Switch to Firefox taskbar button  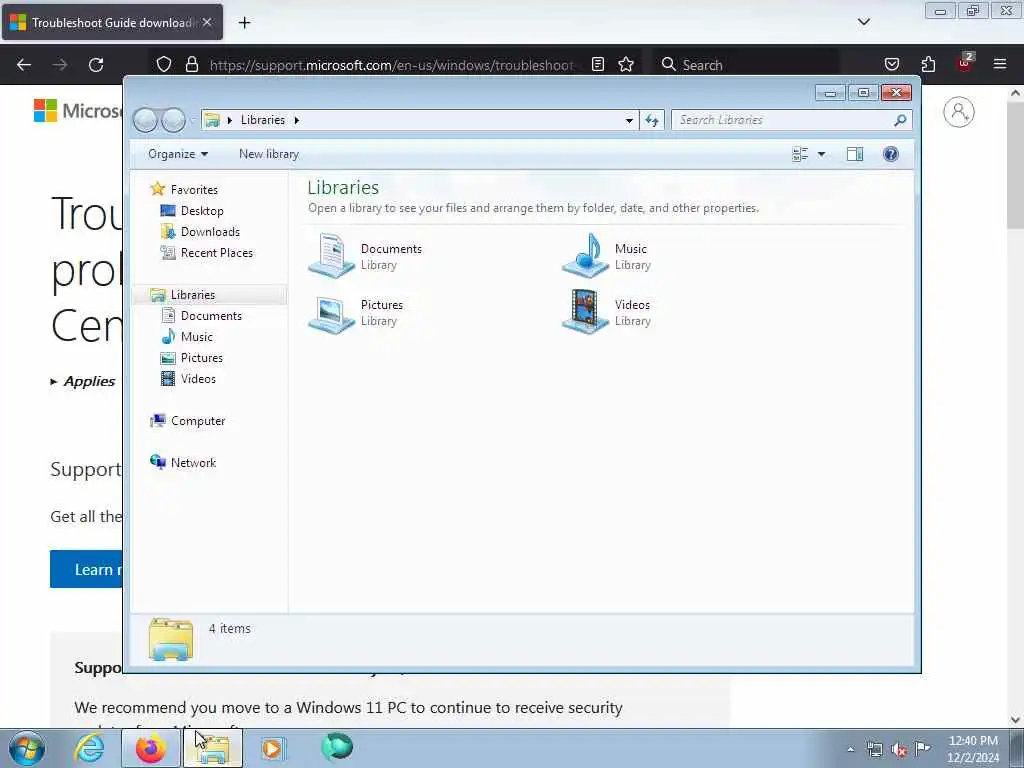coord(151,748)
